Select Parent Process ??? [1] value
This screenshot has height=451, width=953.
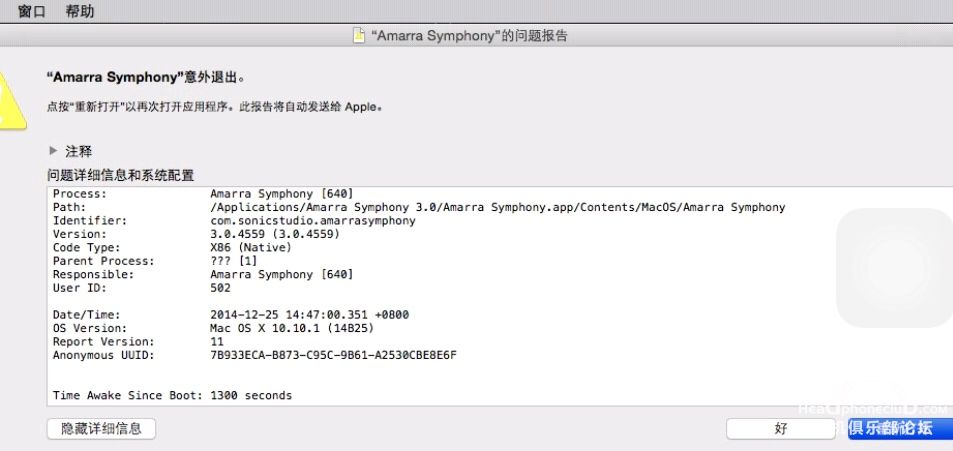point(234,261)
